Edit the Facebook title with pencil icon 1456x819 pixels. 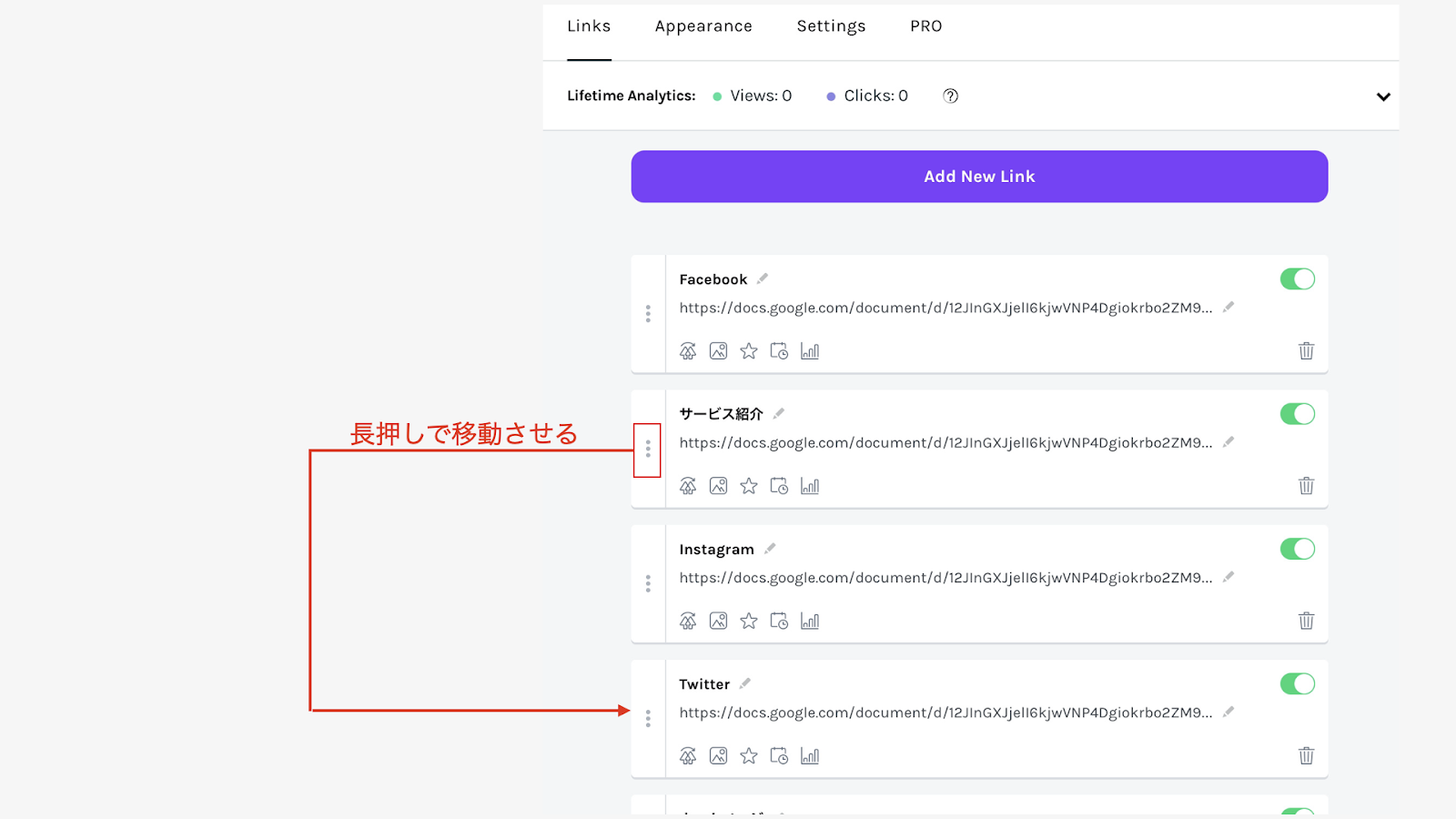pyautogui.click(x=763, y=278)
